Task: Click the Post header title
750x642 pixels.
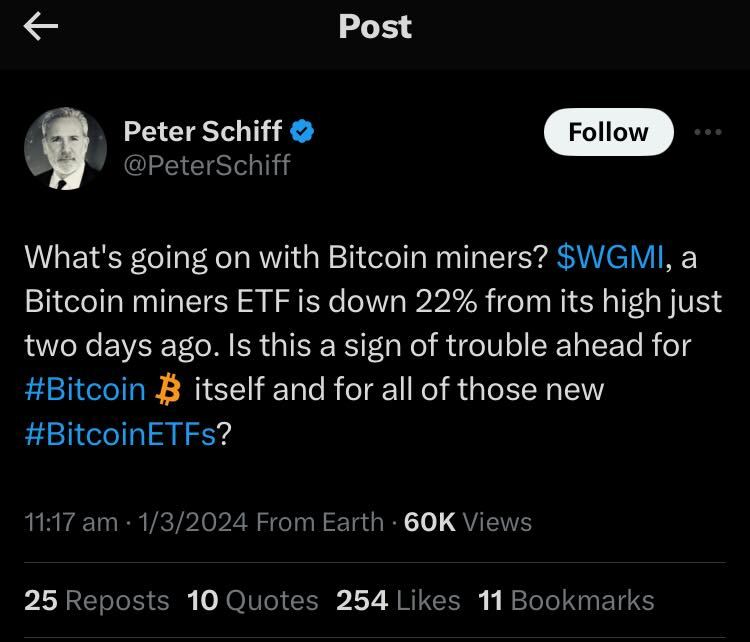Action: tap(375, 27)
